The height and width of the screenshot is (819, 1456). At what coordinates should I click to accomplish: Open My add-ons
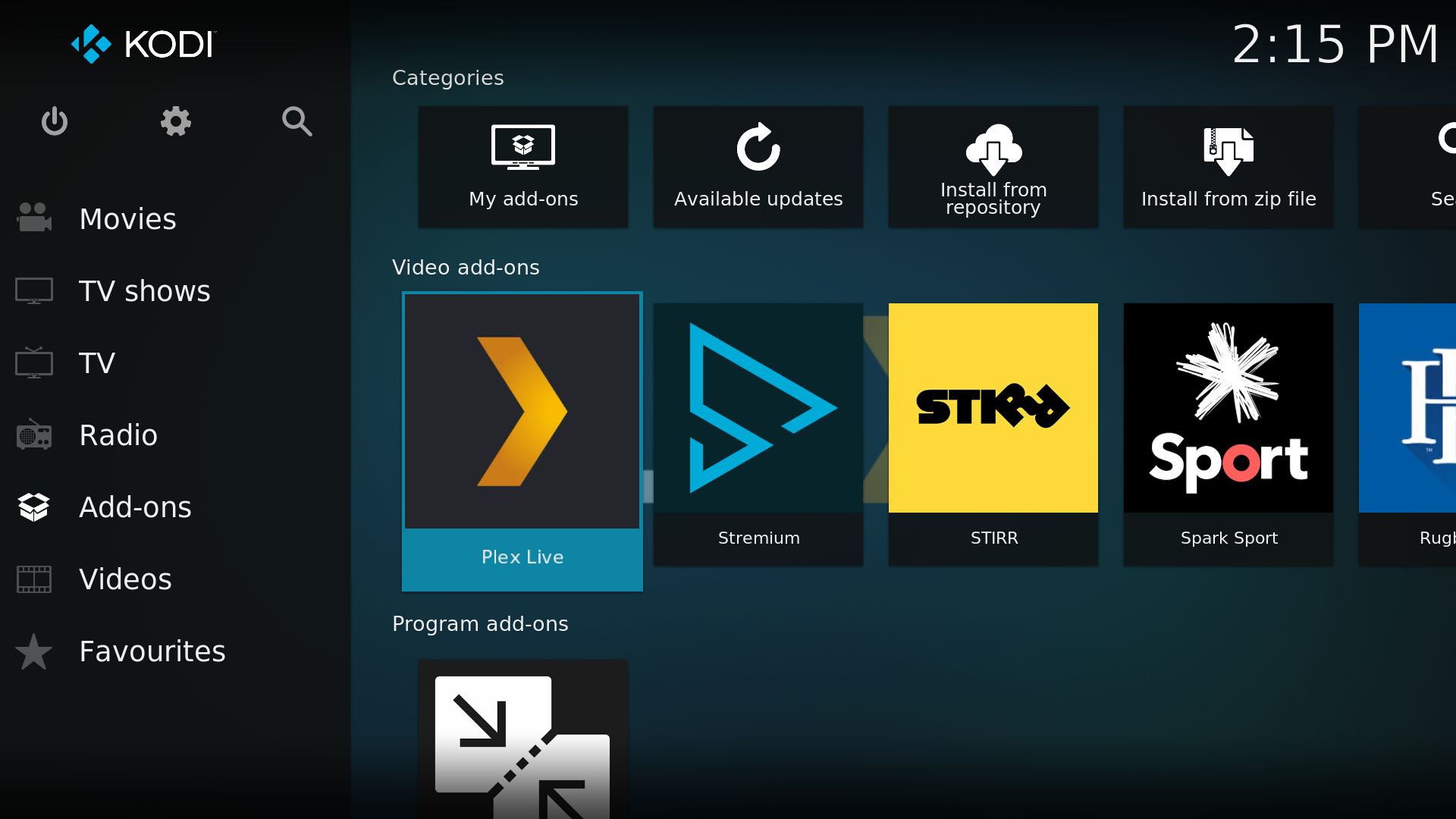(x=522, y=167)
